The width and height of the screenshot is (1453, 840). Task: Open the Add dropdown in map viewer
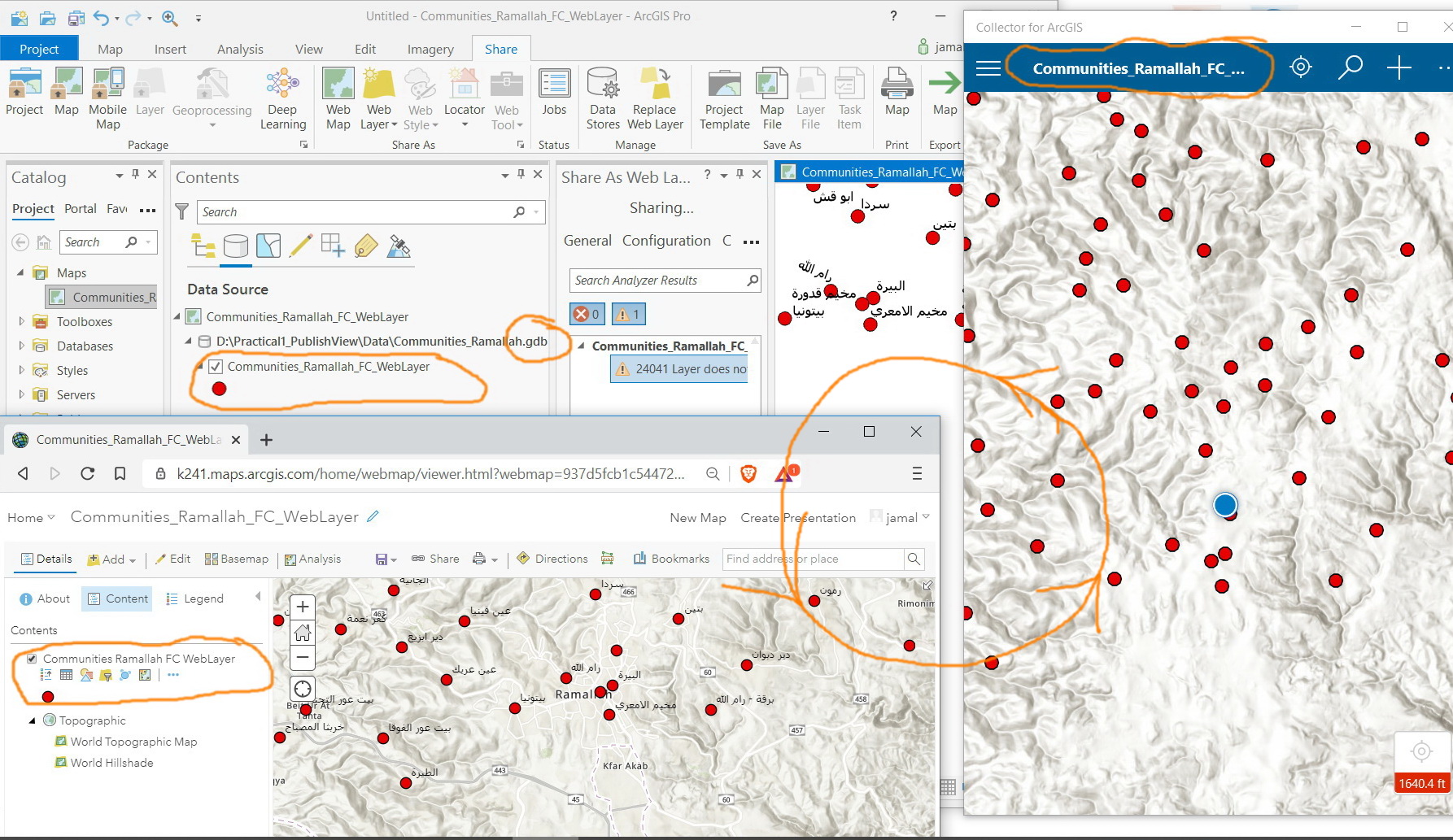(111, 559)
